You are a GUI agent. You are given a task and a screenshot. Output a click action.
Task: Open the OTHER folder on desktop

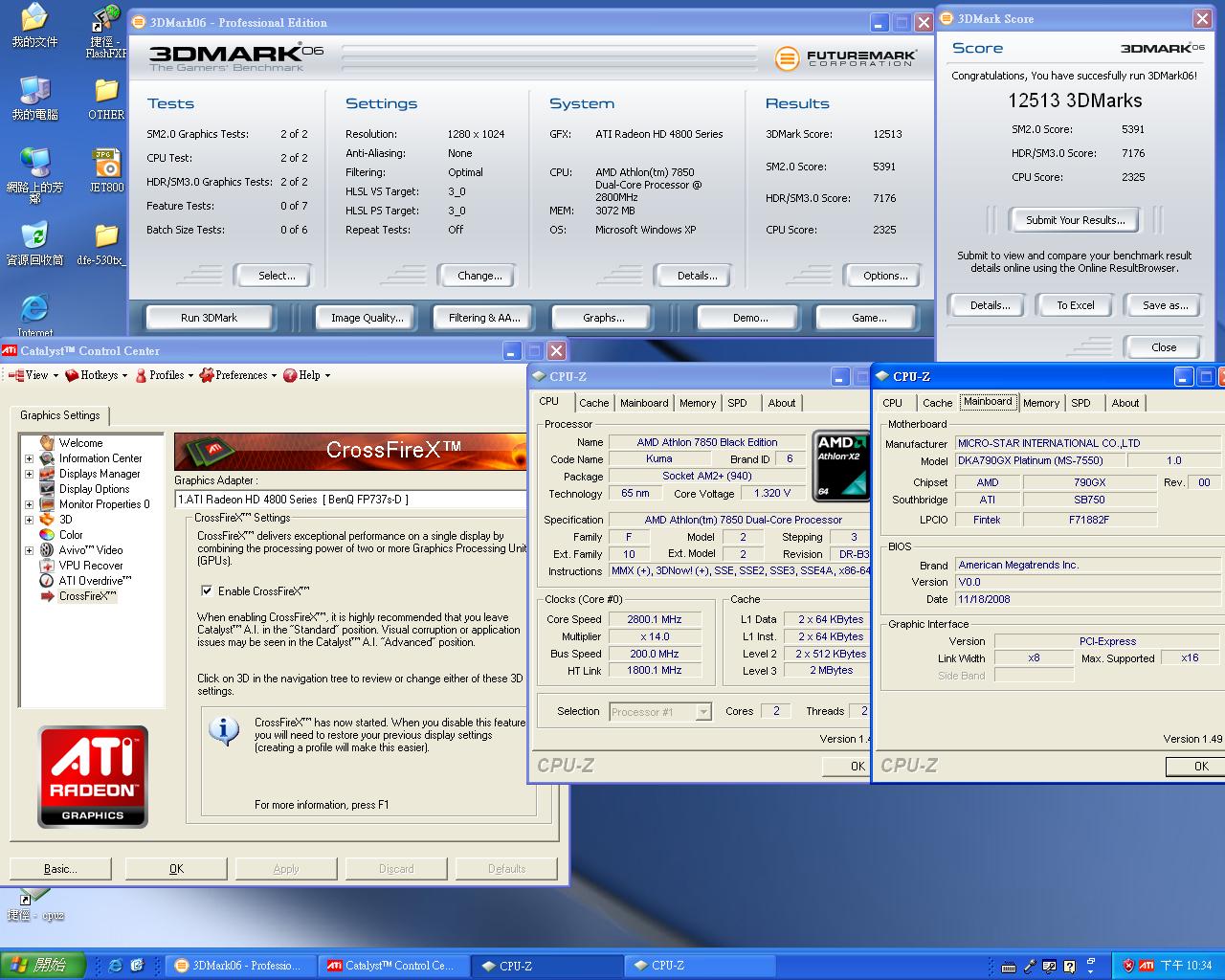pyautogui.click(x=106, y=98)
